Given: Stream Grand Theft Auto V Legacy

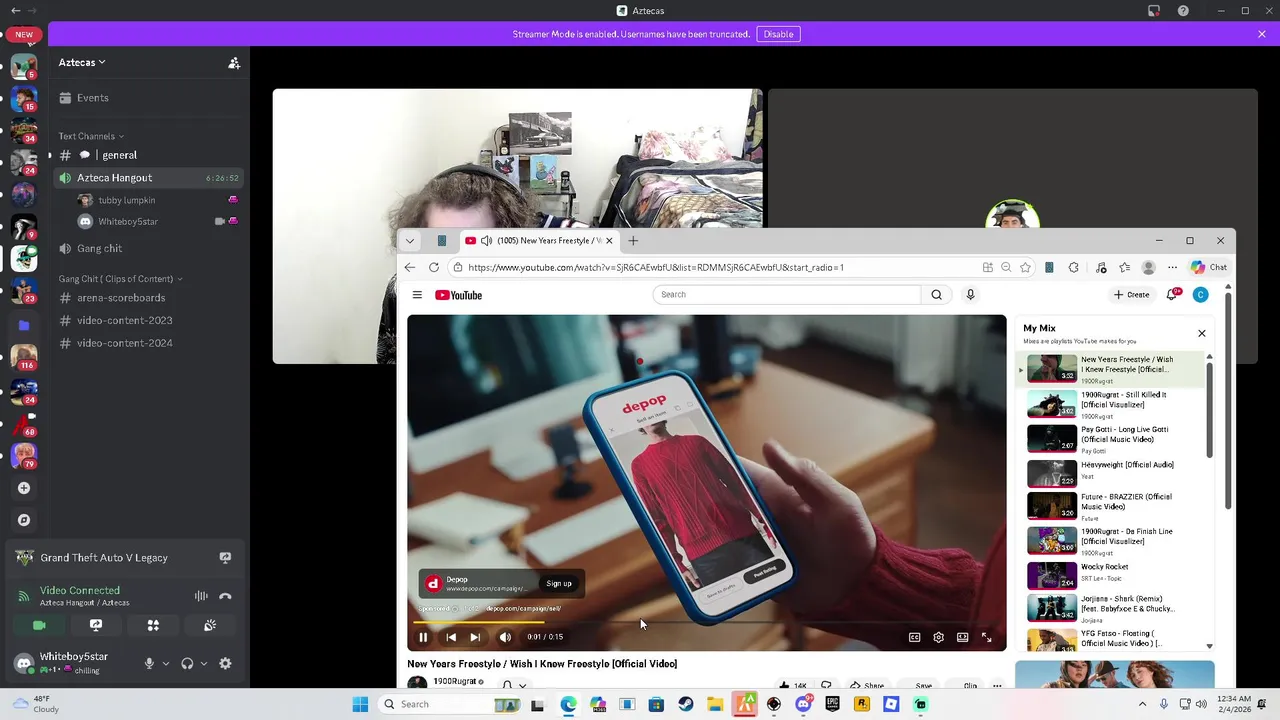Looking at the screenshot, I should pos(225,558).
